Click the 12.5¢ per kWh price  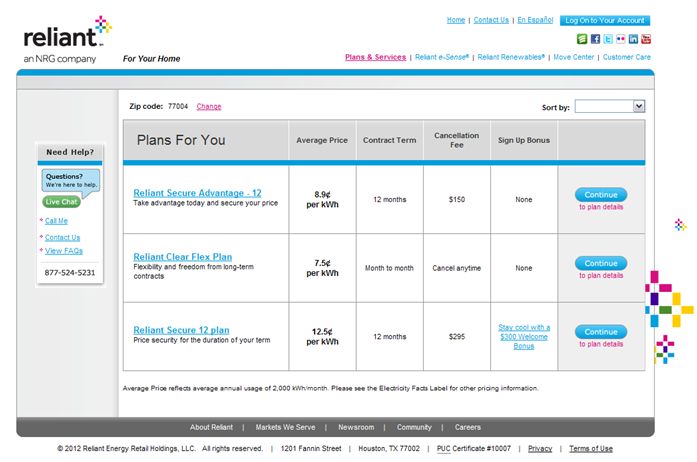click(322, 337)
